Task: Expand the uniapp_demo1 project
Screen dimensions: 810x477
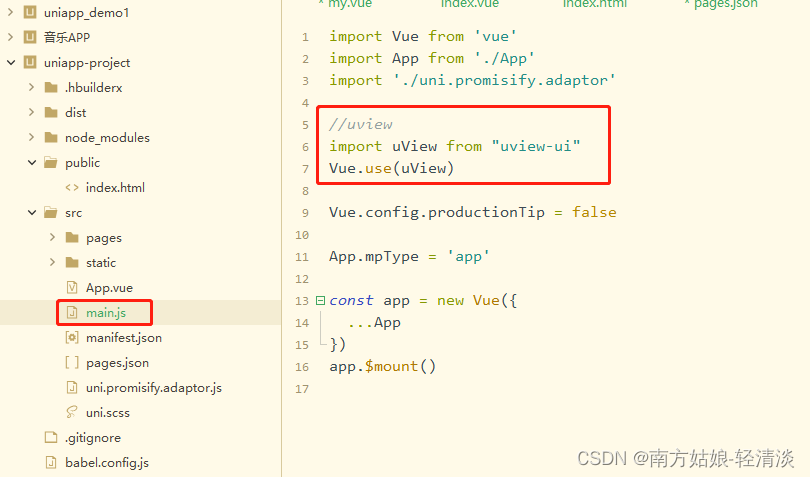Action: coord(10,12)
